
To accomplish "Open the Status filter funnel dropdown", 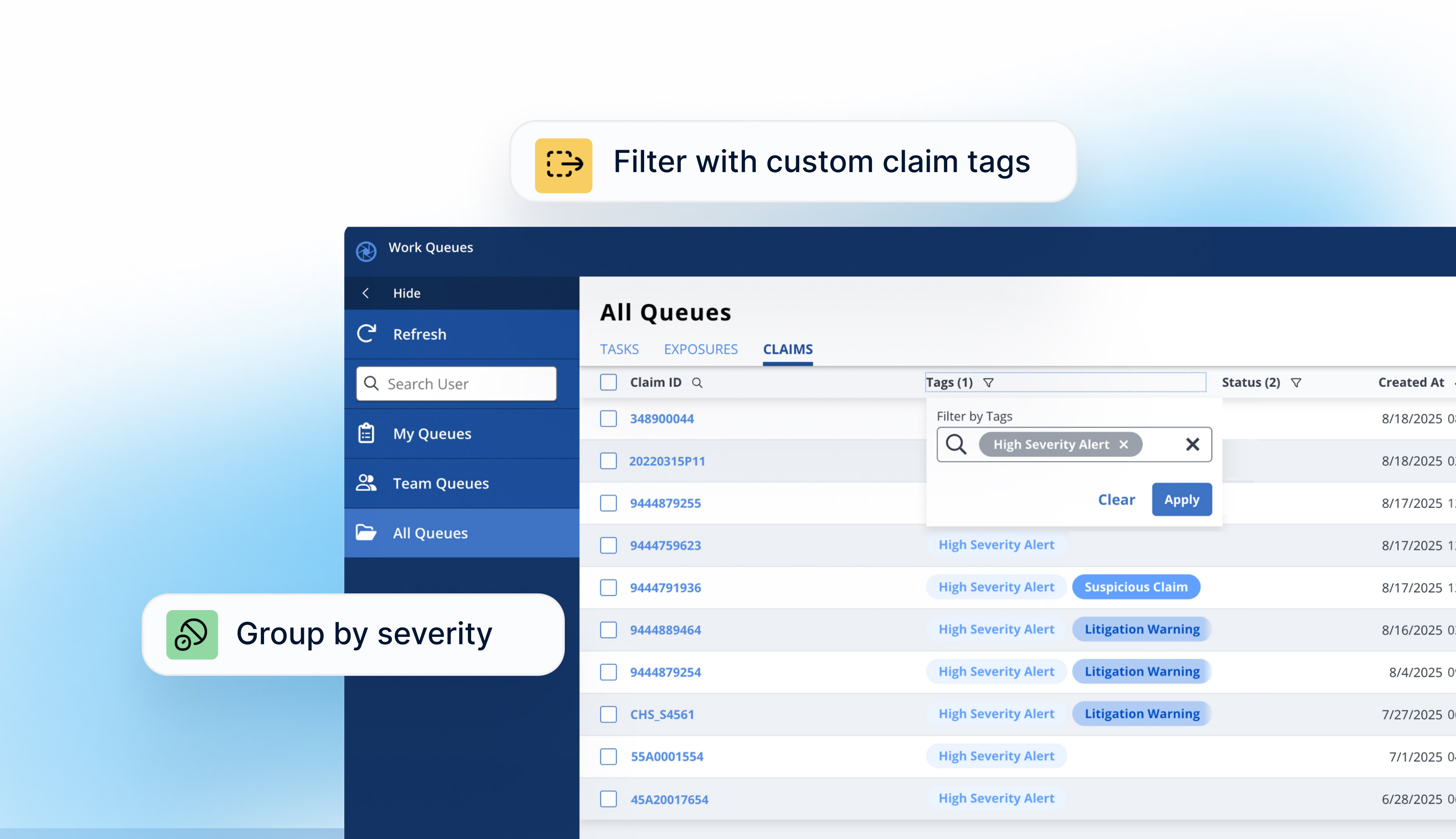I will (x=1296, y=383).
